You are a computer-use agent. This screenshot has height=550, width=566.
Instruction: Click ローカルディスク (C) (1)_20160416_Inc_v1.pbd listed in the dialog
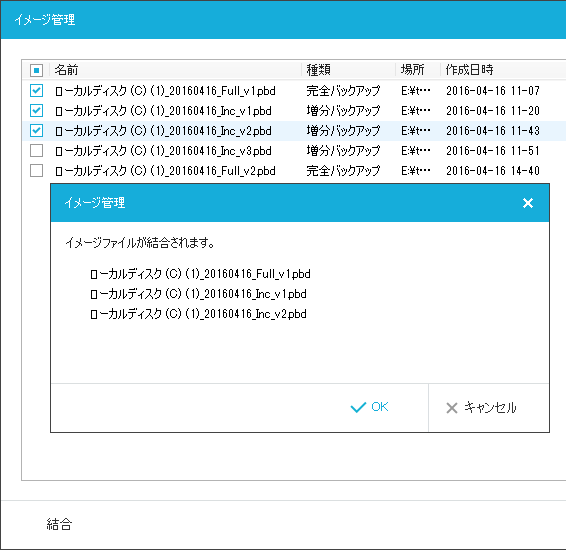click(x=198, y=294)
